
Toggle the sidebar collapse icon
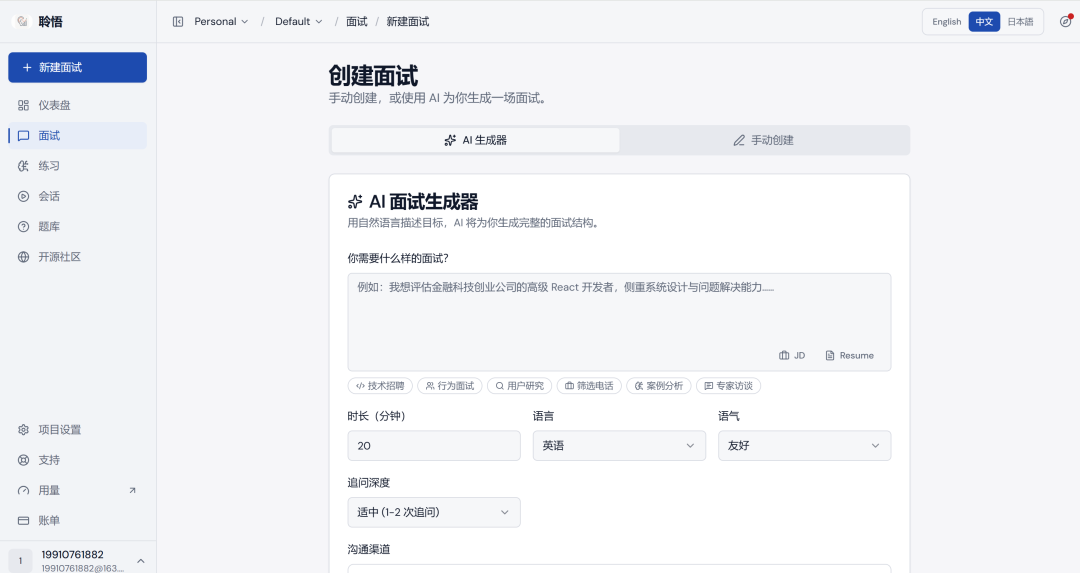178,21
